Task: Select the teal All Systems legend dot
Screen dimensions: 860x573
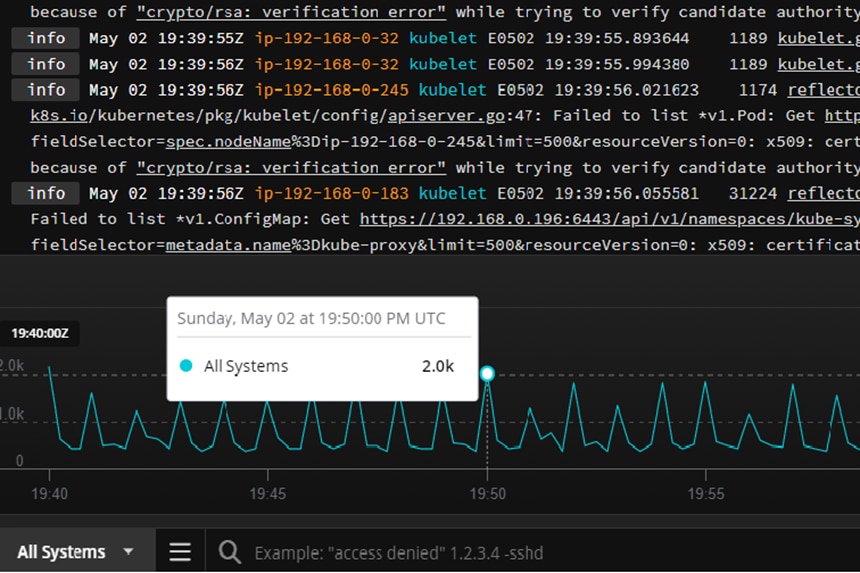Action: pos(186,366)
